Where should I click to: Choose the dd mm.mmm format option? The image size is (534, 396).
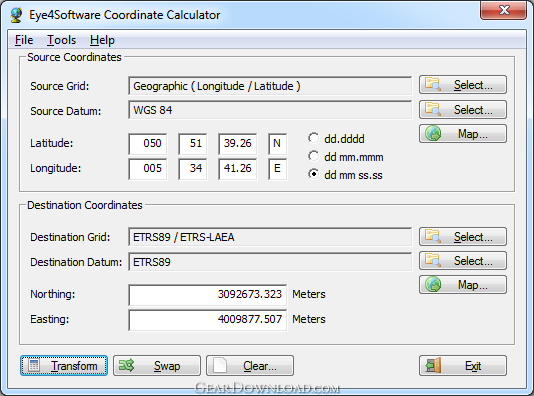(x=313, y=156)
